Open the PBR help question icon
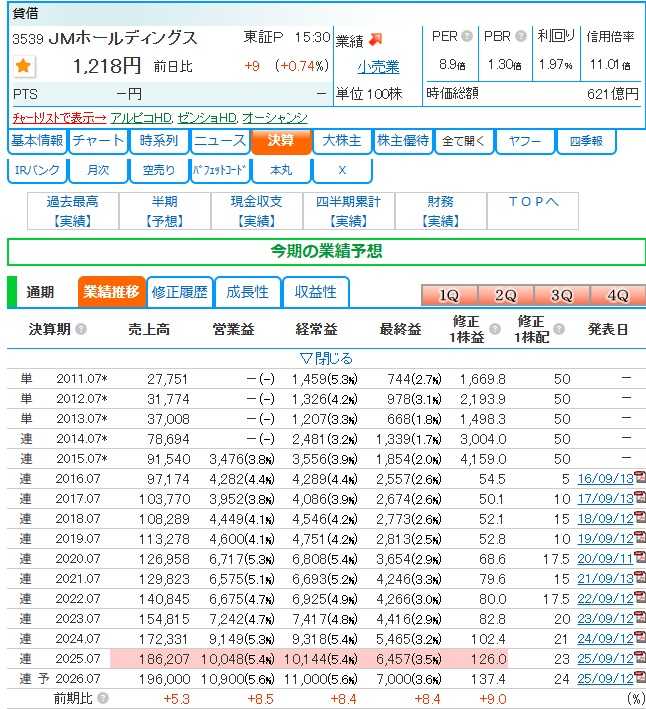 tap(520, 36)
